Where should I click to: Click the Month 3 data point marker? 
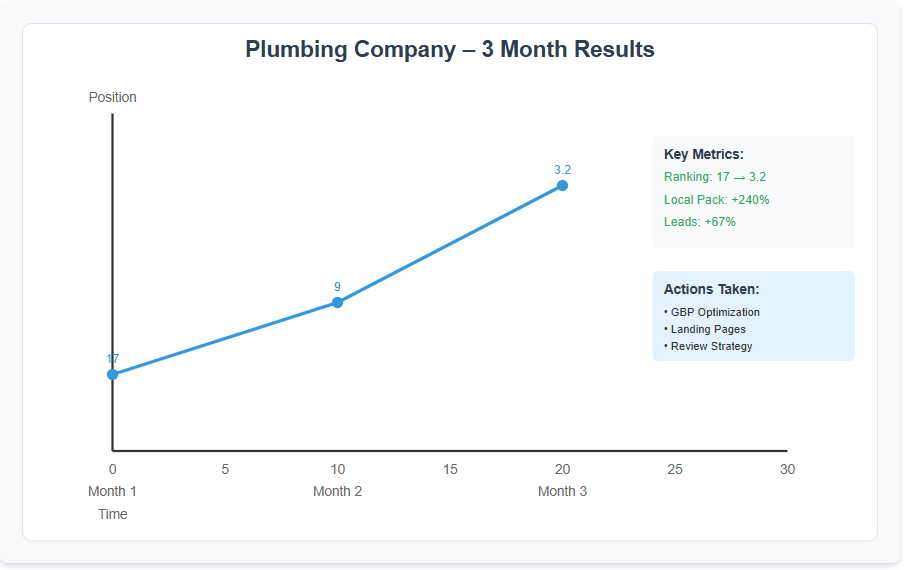tap(562, 185)
